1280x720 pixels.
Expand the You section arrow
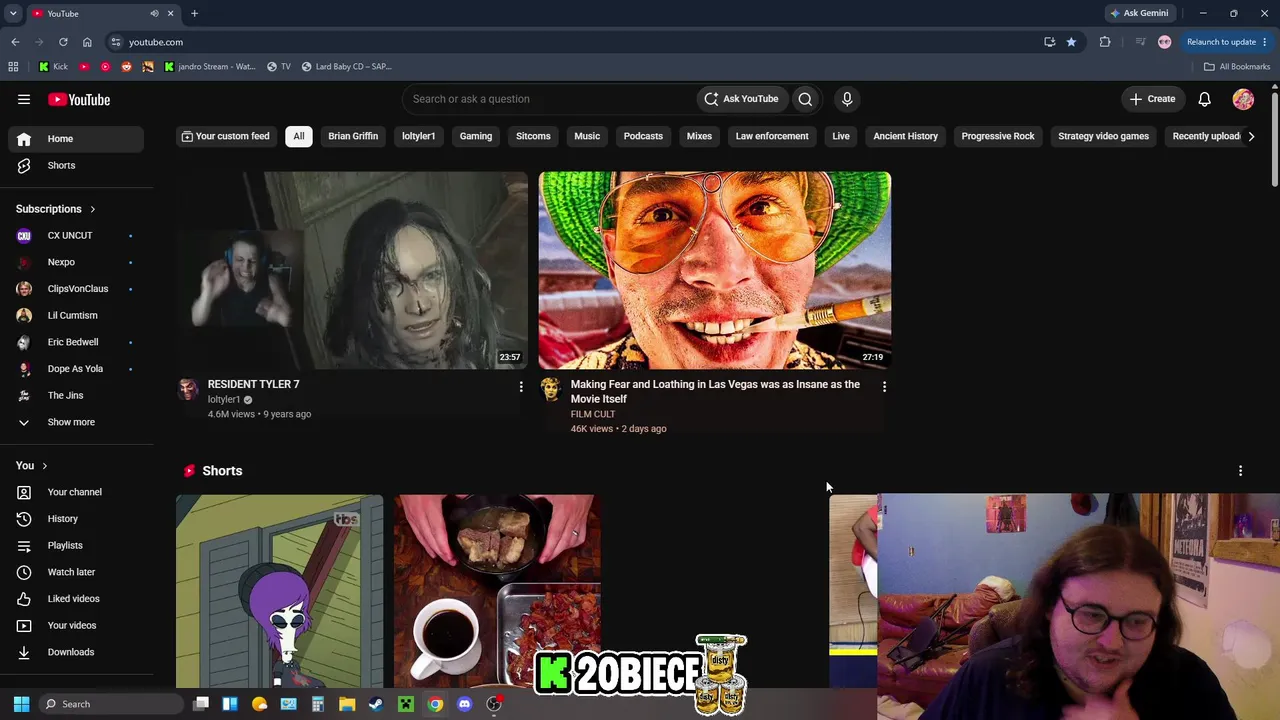coord(44,466)
